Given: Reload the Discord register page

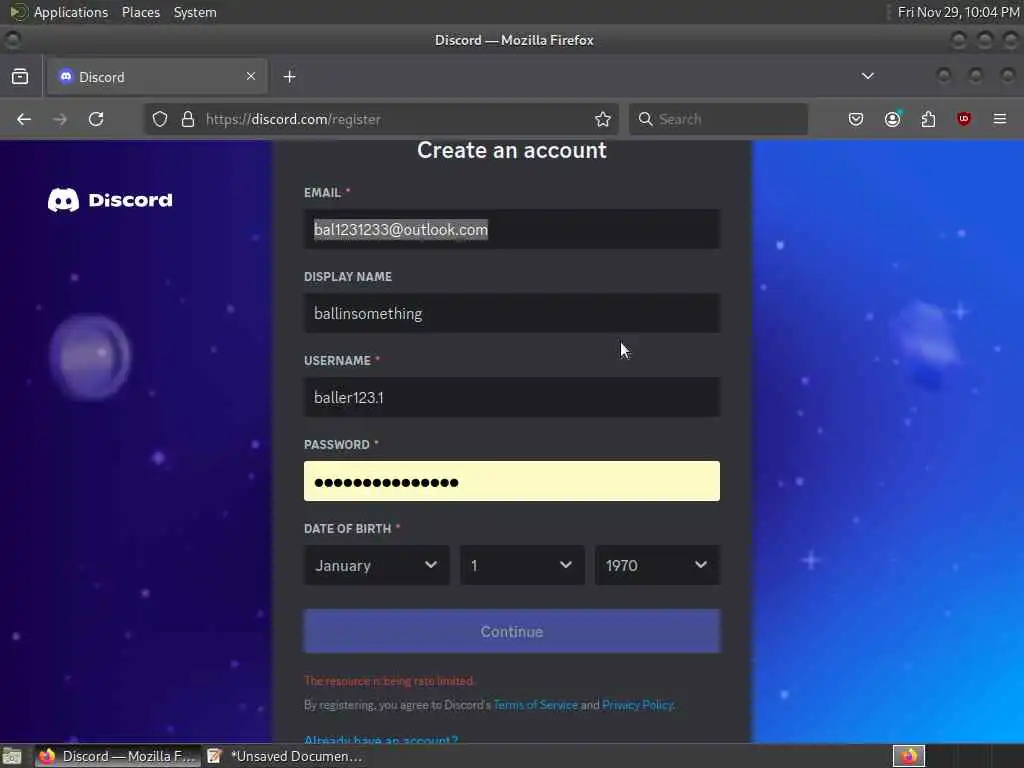Looking at the screenshot, I should point(96,120).
